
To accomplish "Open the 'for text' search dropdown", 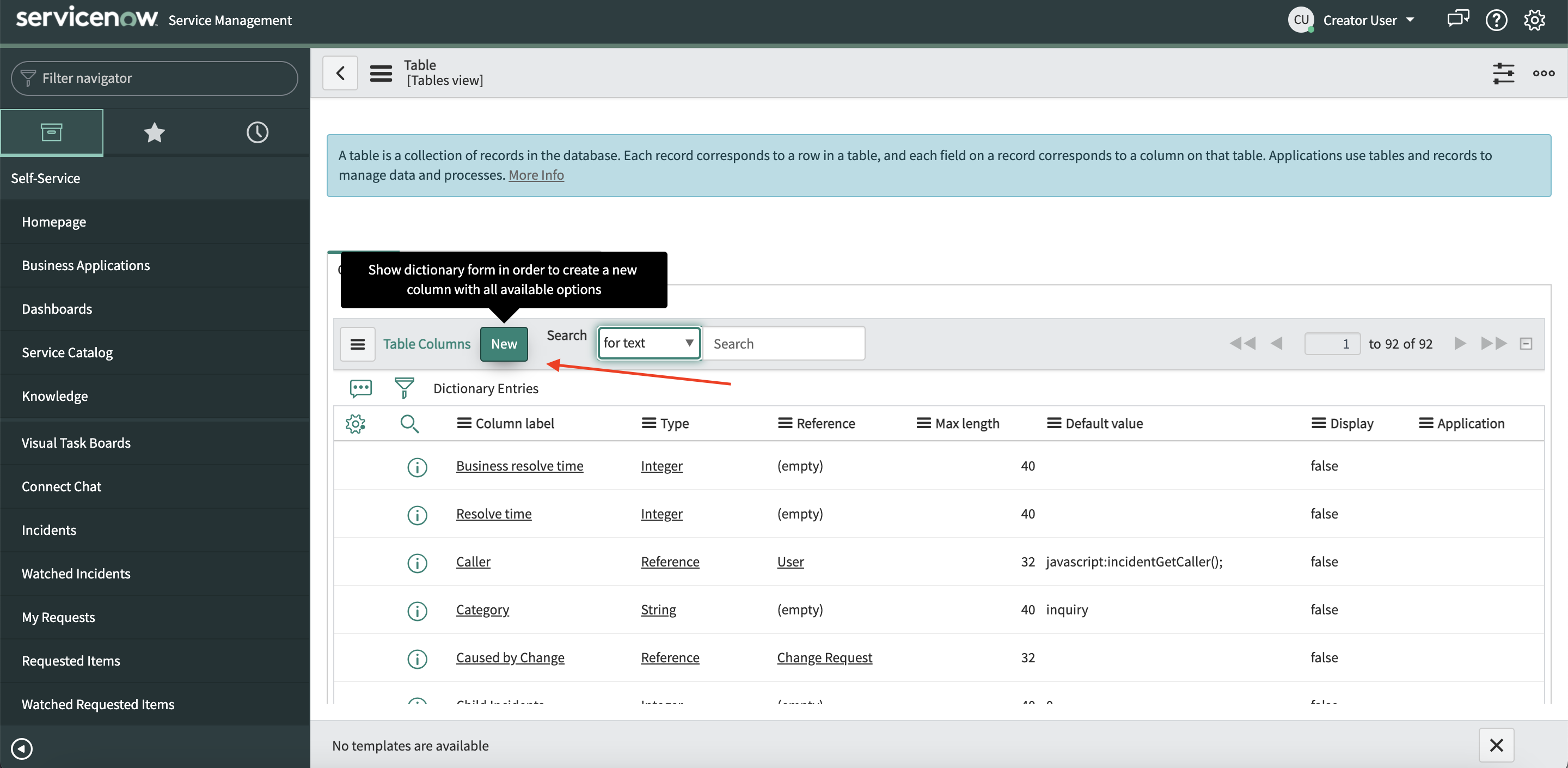I will (649, 344).
